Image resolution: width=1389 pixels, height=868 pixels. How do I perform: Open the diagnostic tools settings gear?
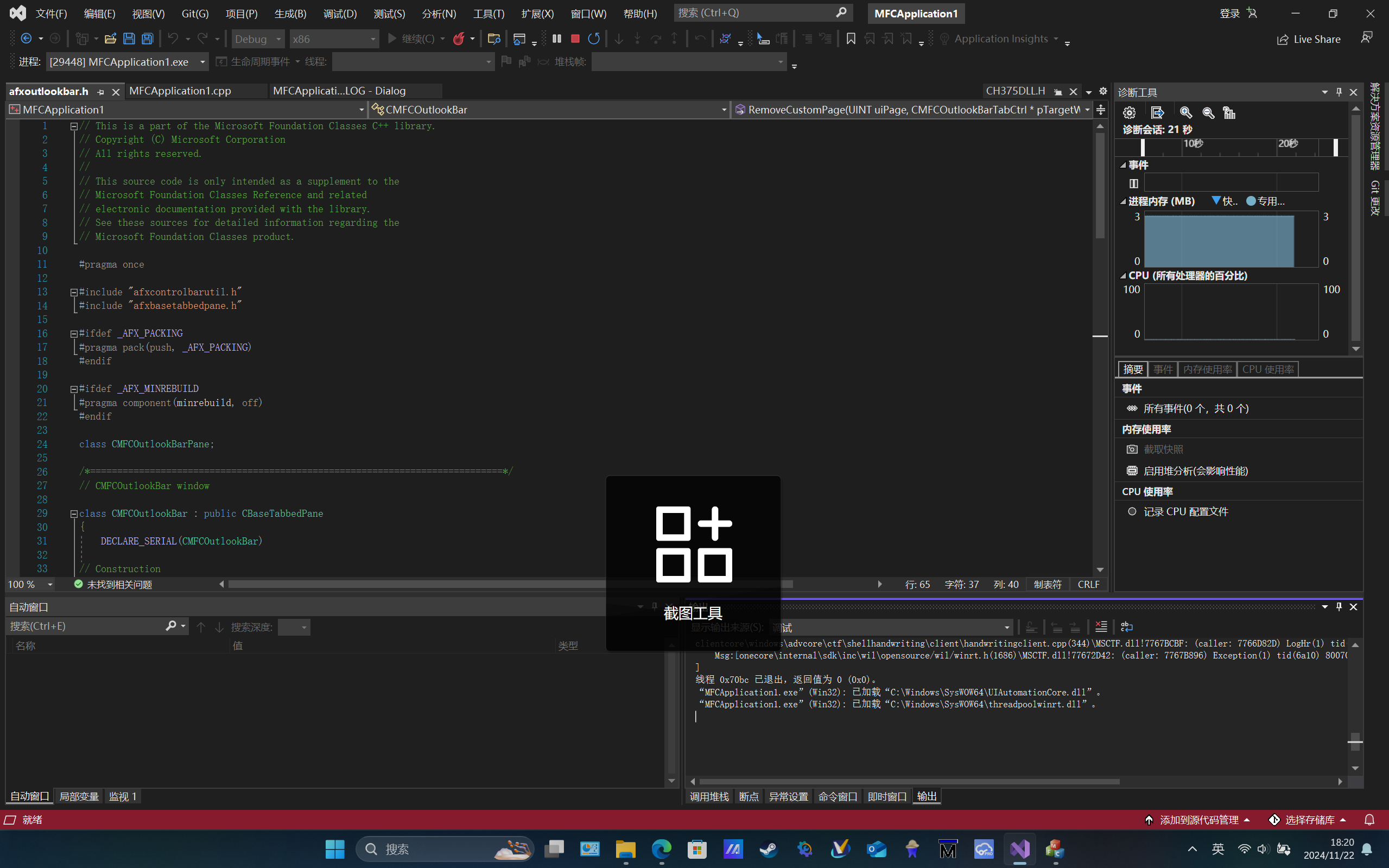(x=1129, y=112)
